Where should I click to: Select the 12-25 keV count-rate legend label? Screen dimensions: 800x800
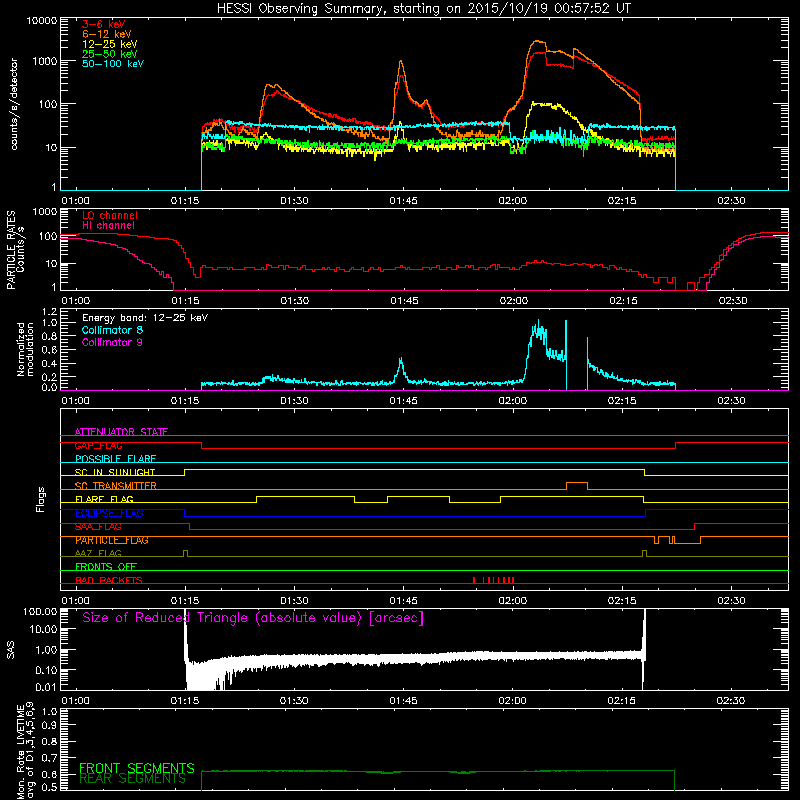[x=110, y=44]
